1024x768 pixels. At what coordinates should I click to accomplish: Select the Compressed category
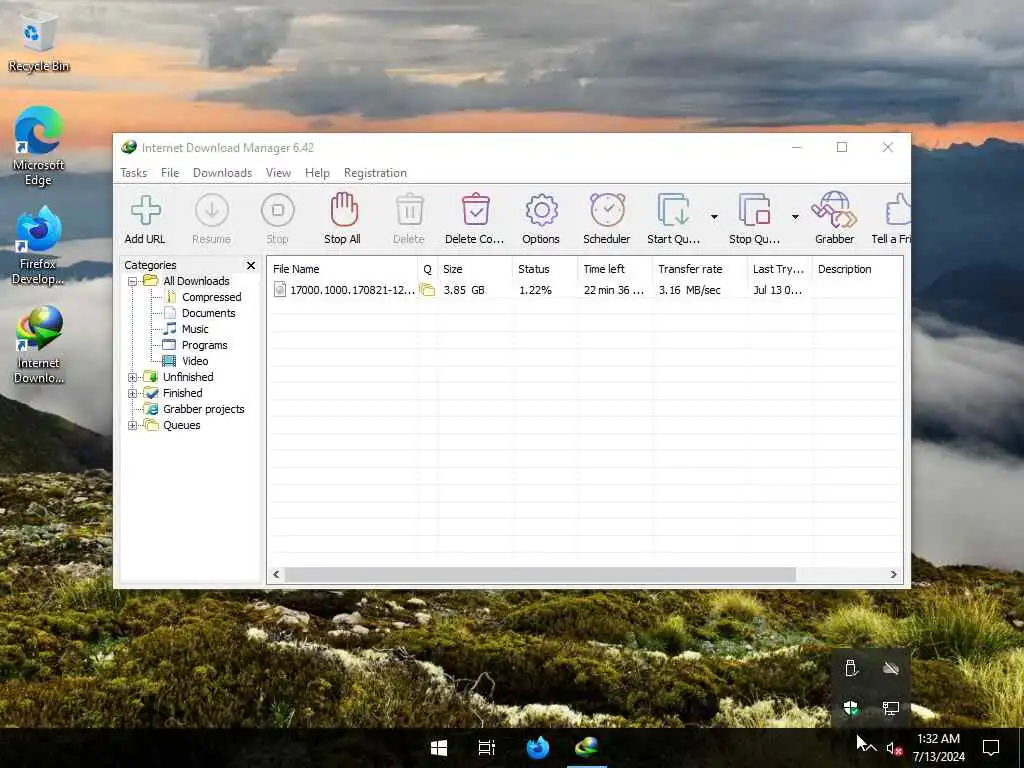(211, 297)
